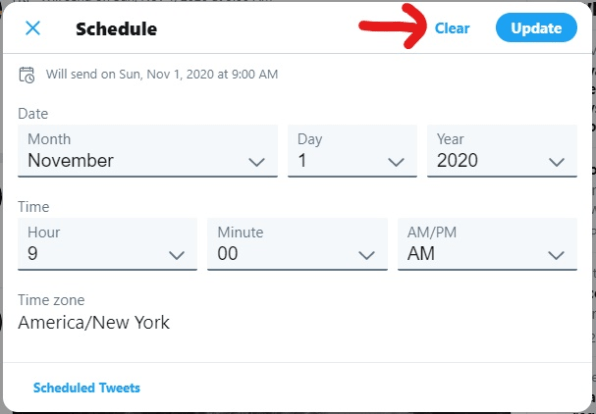Clear the scheduled time

(x=452, y=29)
